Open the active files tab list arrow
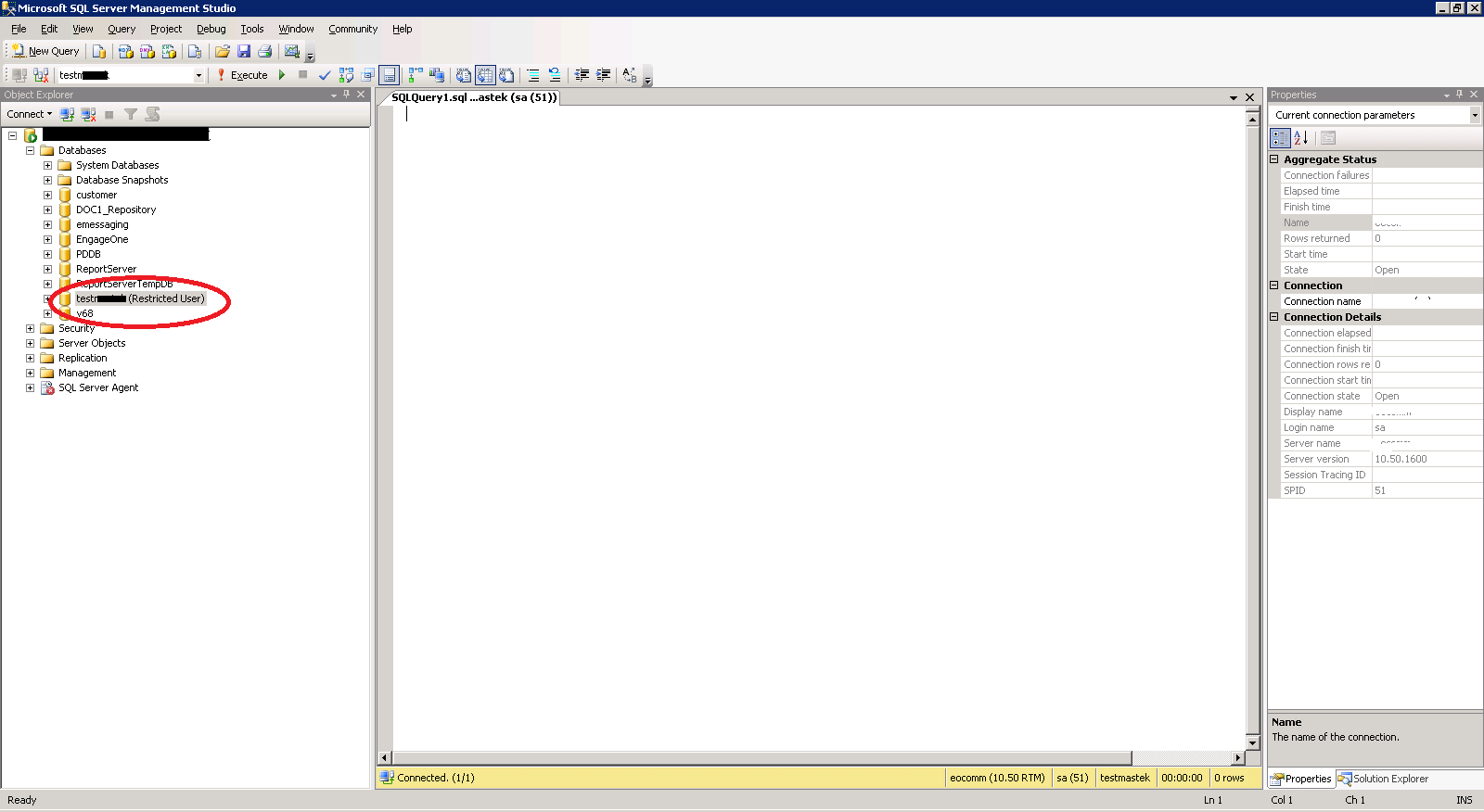The width and height of the screenshot is (1484, 812). click(1234, 97)
